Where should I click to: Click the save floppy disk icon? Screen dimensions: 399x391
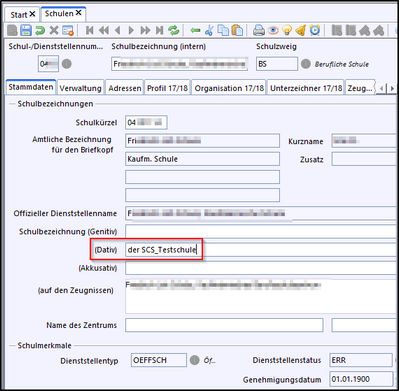coord(26,31)
